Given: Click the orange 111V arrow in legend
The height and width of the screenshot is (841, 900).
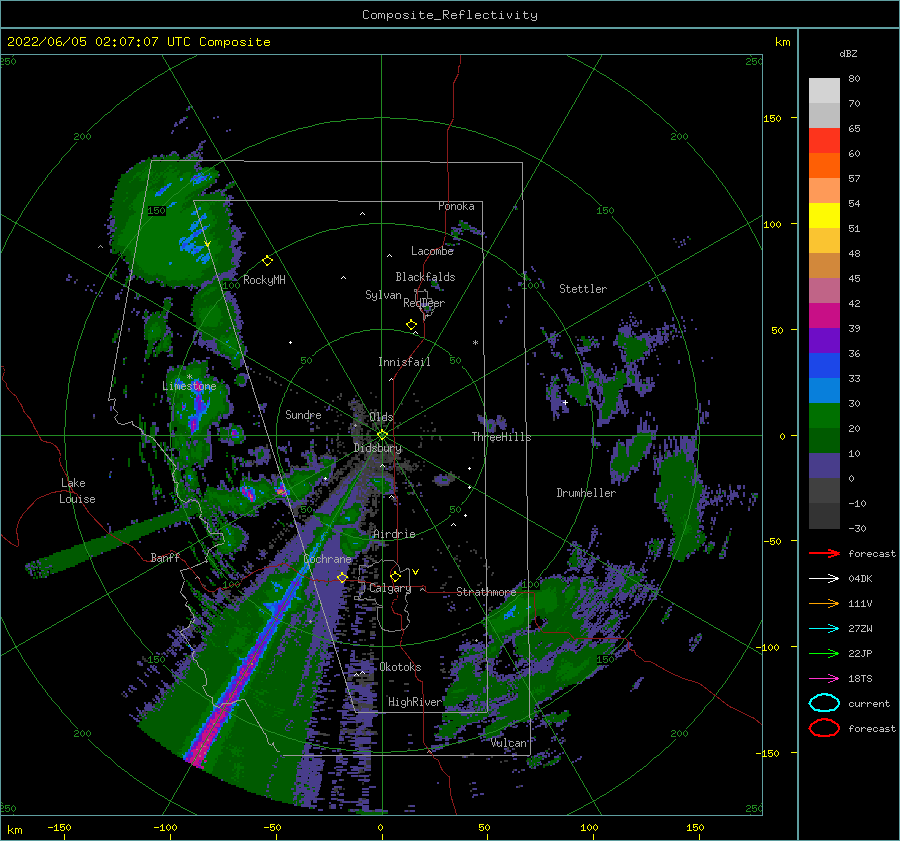Looking at the screenshot, I should click(824, 603).
